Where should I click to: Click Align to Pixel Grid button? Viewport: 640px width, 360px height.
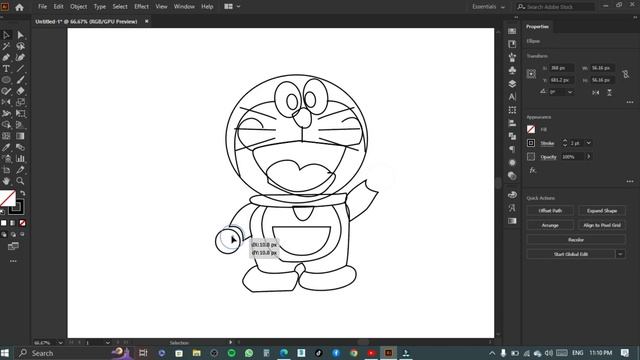pos(602,225)
